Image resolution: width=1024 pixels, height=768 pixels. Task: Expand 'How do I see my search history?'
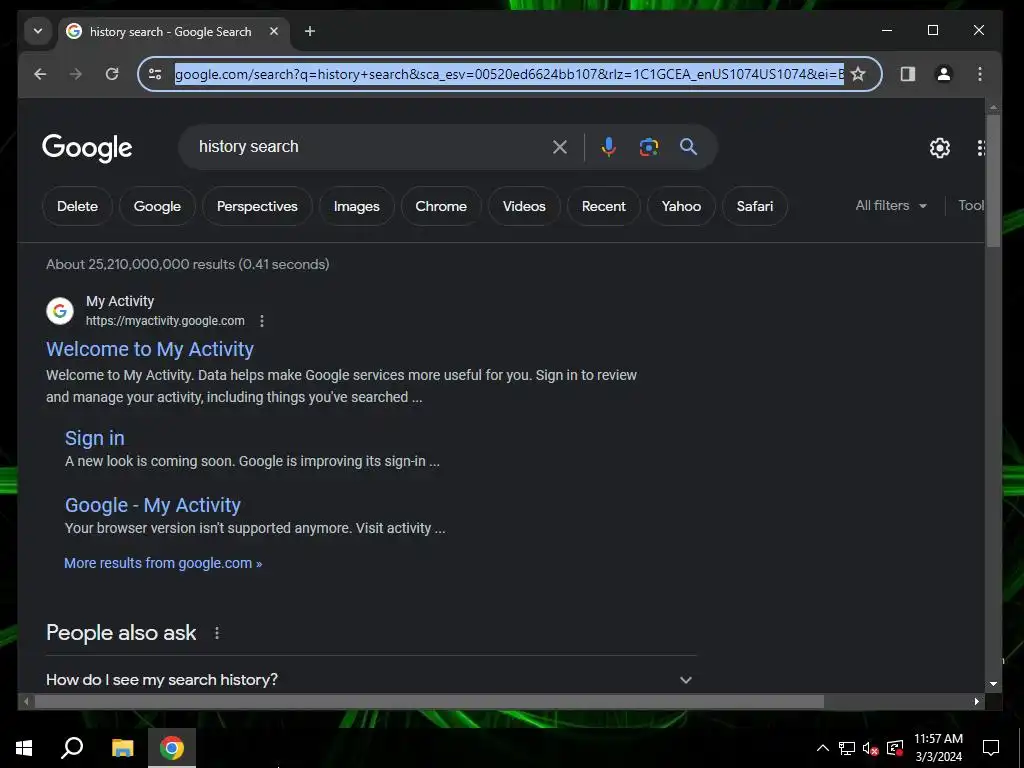[371, 680]
